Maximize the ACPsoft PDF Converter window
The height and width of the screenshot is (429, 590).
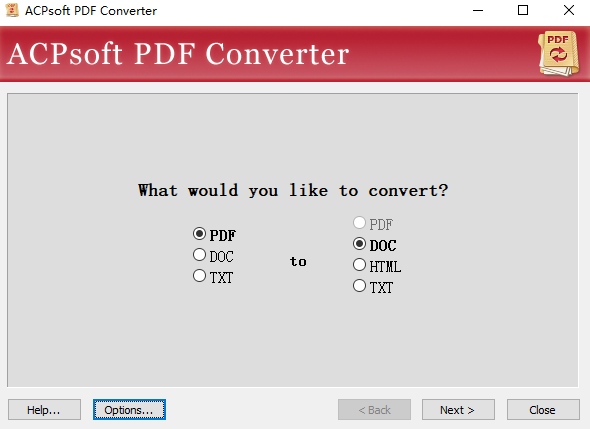coord(523,11)
